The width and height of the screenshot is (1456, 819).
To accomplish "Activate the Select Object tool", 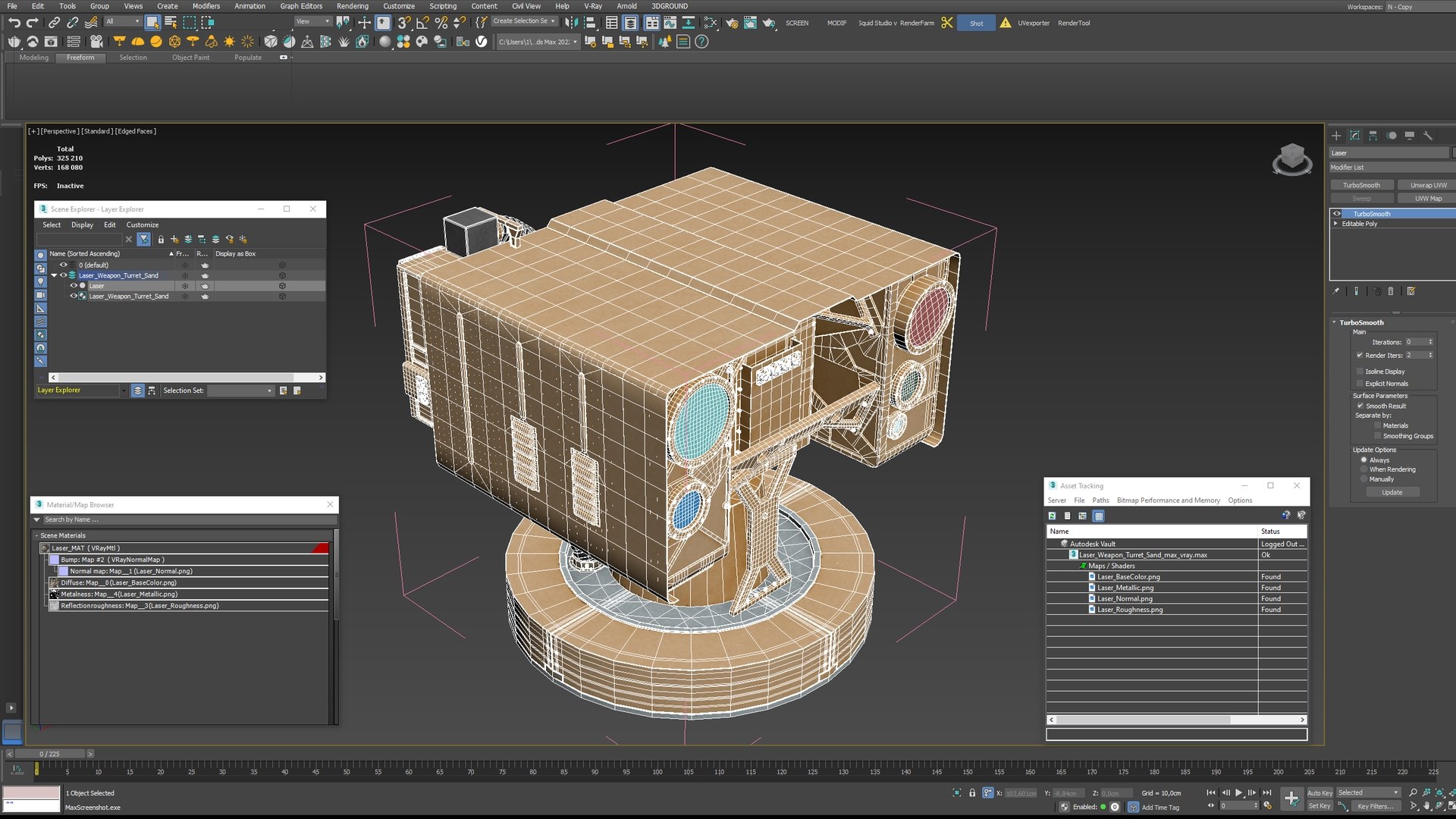I will (152, 23).
